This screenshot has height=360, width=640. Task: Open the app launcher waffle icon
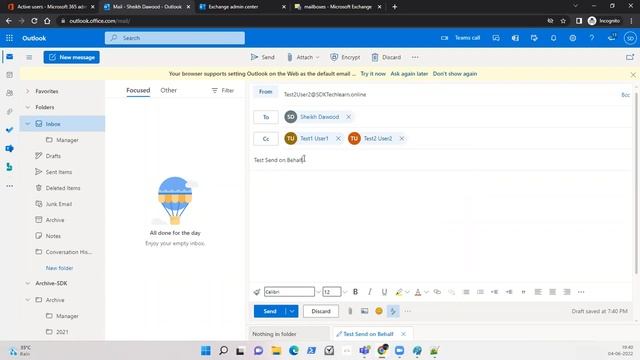[x=9, y=38]
